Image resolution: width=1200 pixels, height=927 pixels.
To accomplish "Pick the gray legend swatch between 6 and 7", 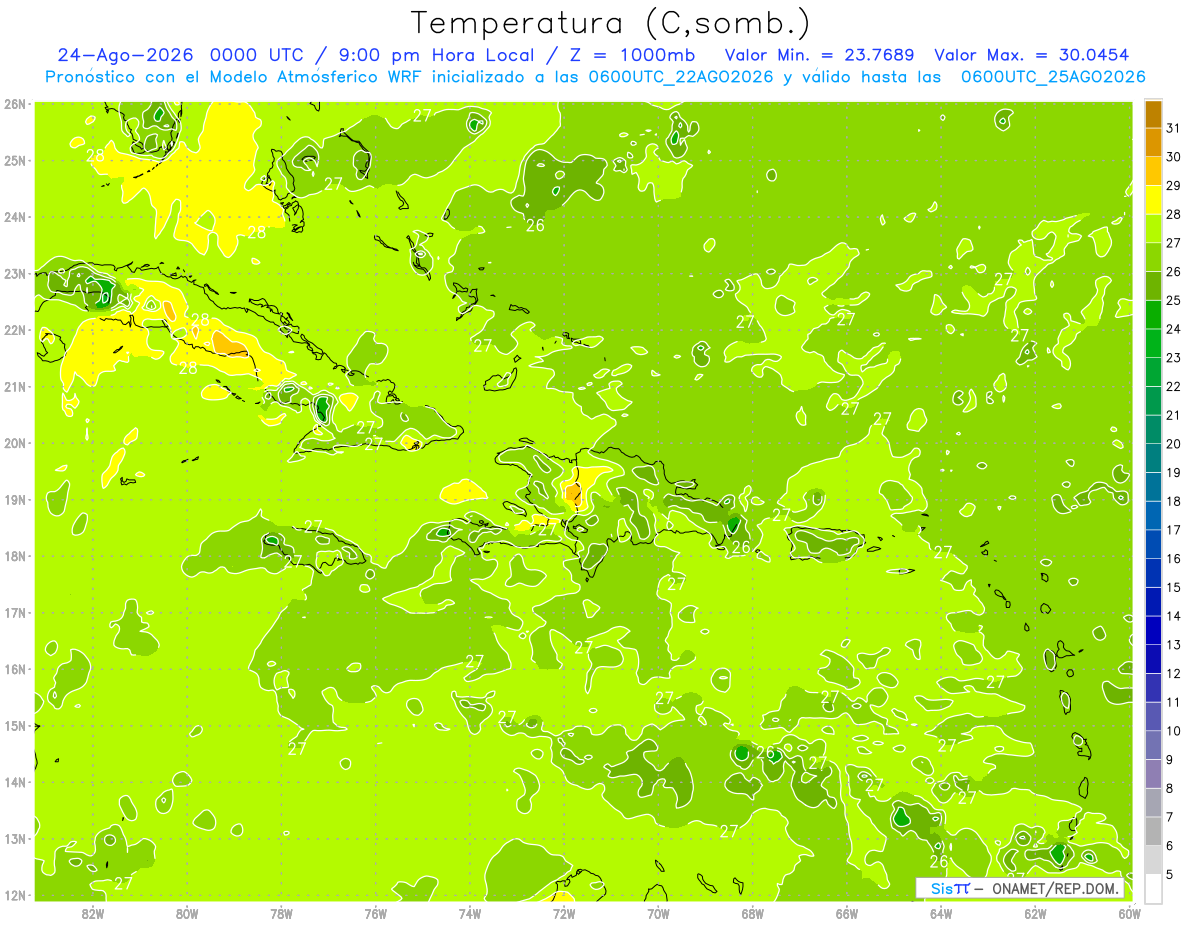I will [1153, 831].
